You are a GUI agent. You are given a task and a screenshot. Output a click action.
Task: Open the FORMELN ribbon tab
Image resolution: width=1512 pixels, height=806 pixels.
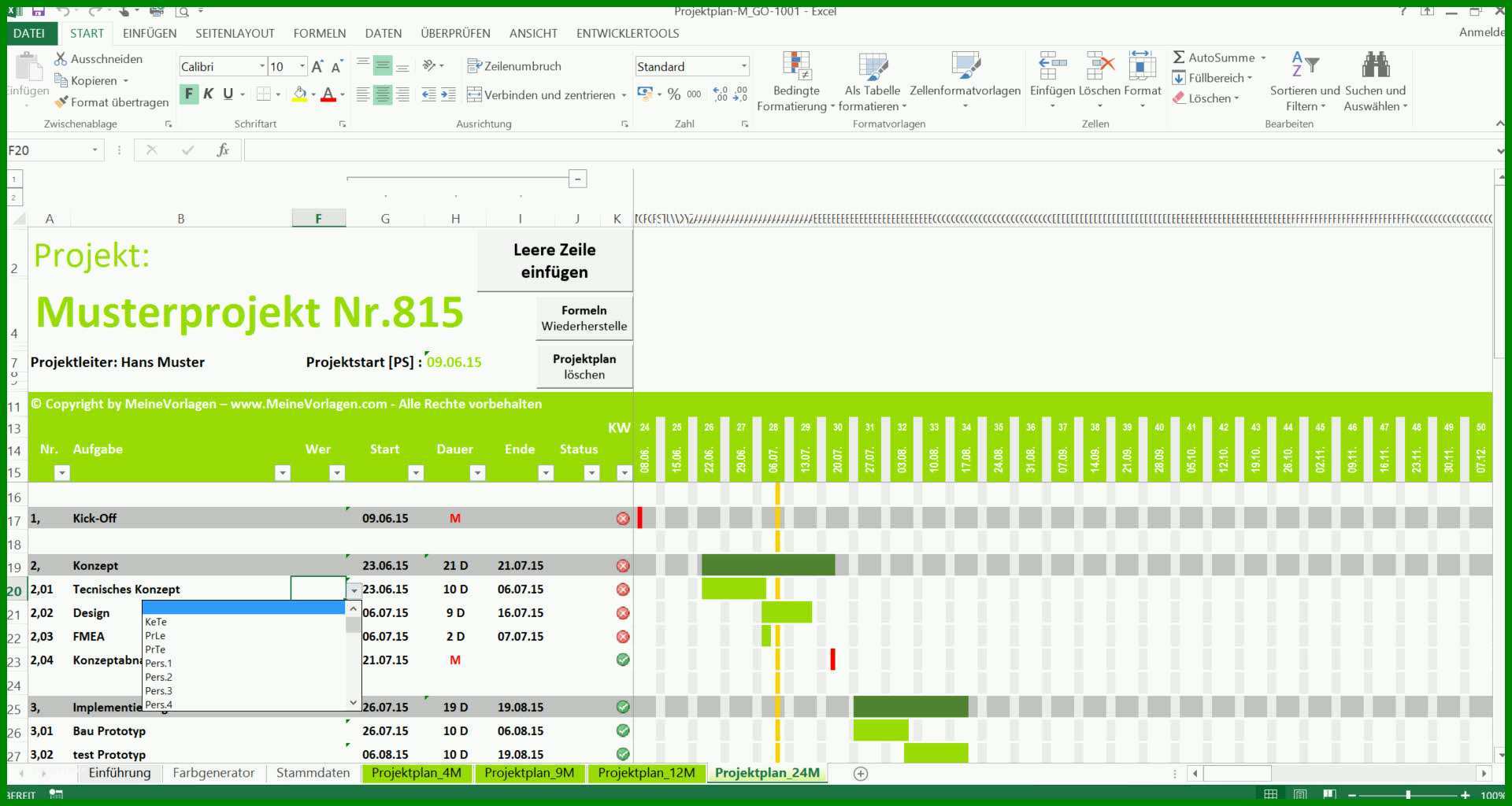320,33
